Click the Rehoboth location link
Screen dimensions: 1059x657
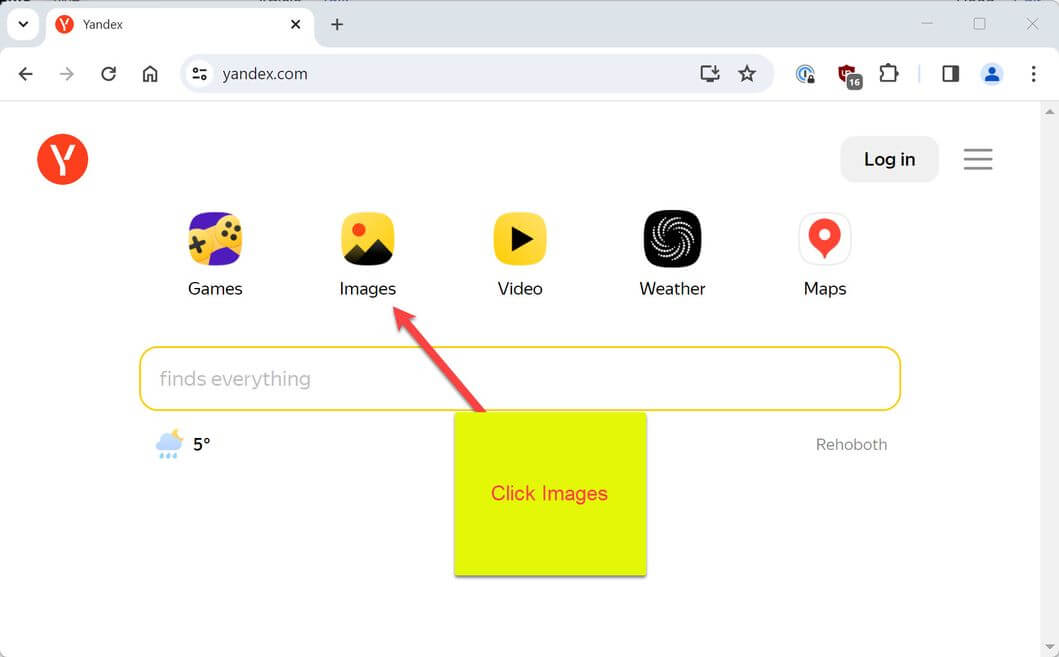tap(851, 444)
